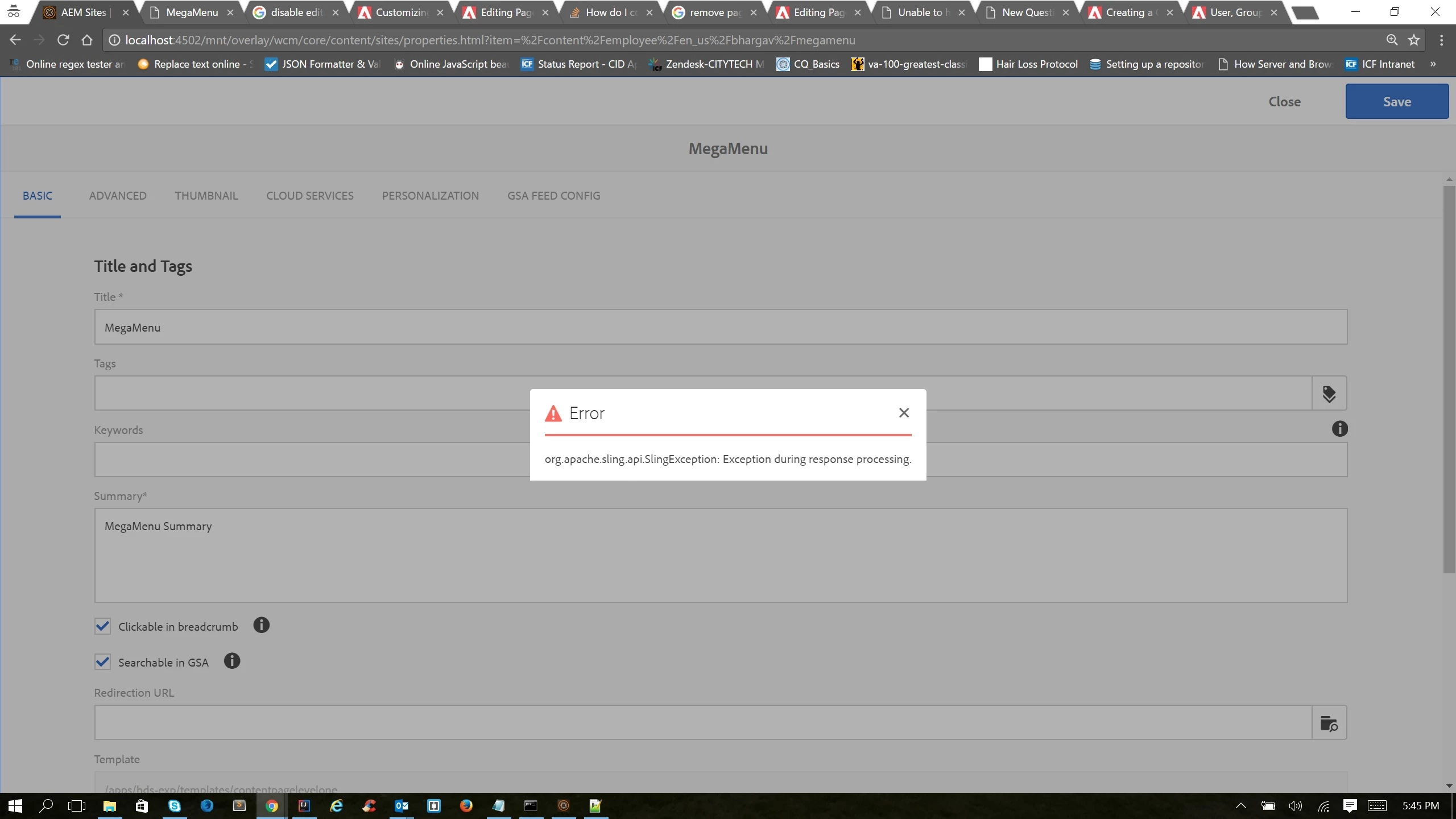This screenshot has height=819, width=1456.
Task: Open the tag picker icon beside Tags field
Action: click(1329, 394)
